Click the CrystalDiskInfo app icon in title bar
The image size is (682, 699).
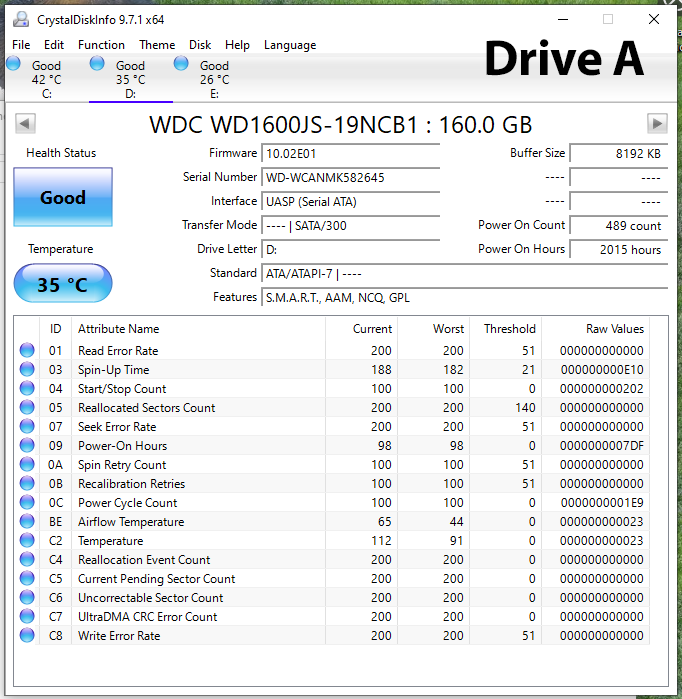tap(21, 20)
